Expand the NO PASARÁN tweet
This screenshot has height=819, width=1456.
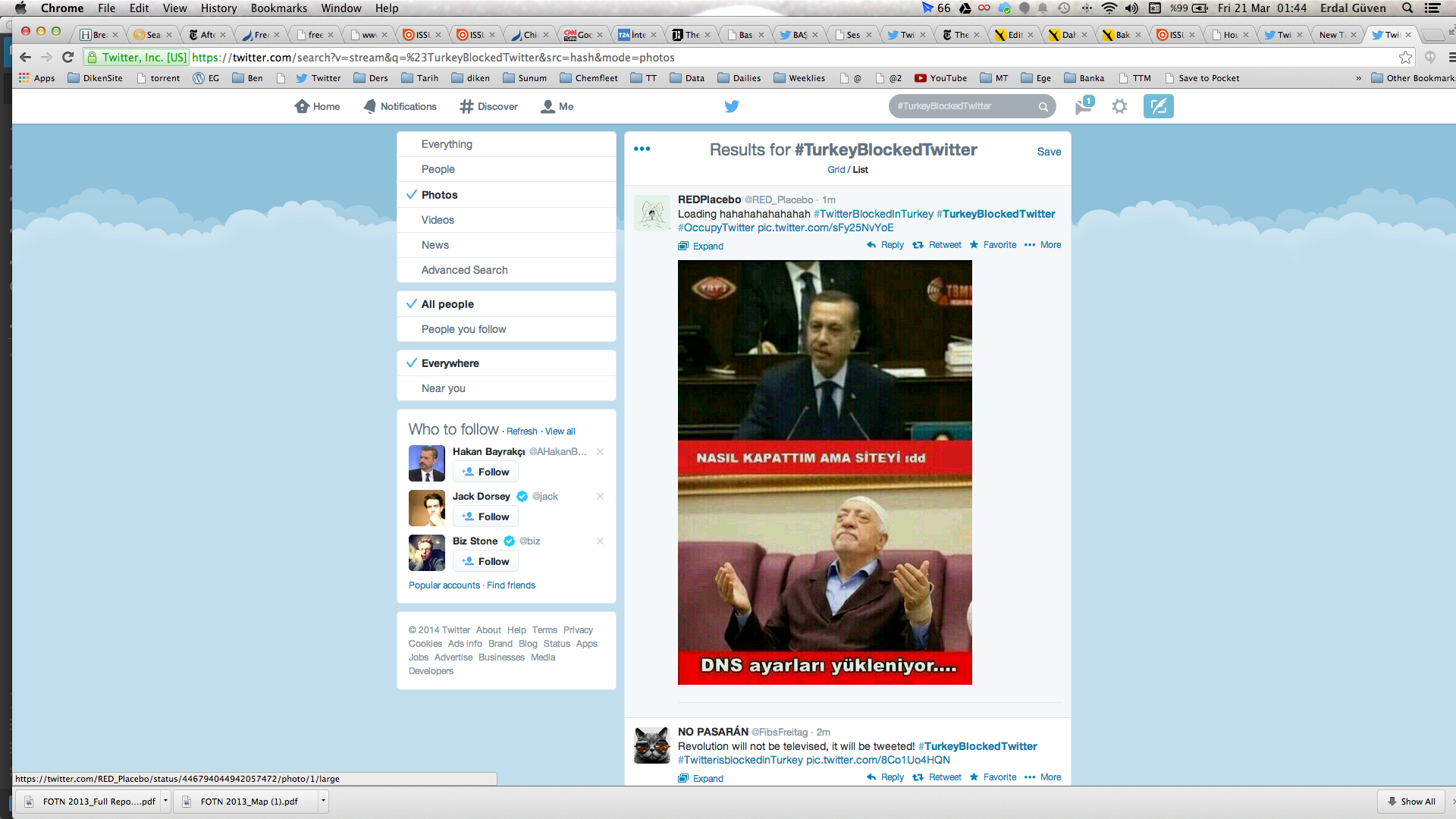point(701,779)
